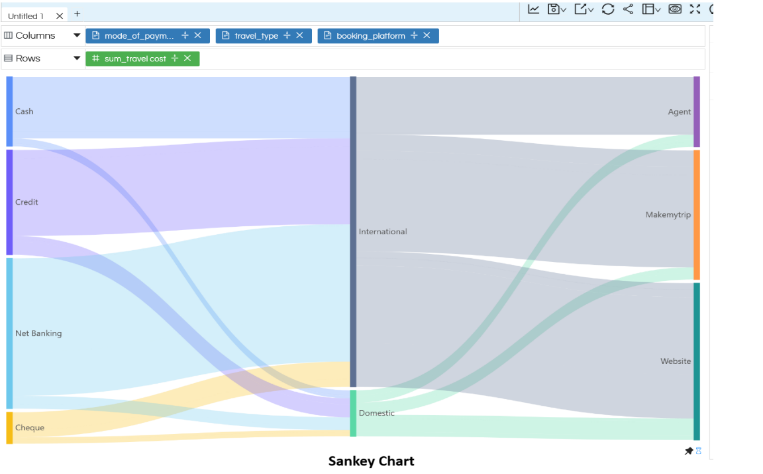Switch to the Untitled 1 tab
Screen dimensions: 763x474
pos(27,16)
